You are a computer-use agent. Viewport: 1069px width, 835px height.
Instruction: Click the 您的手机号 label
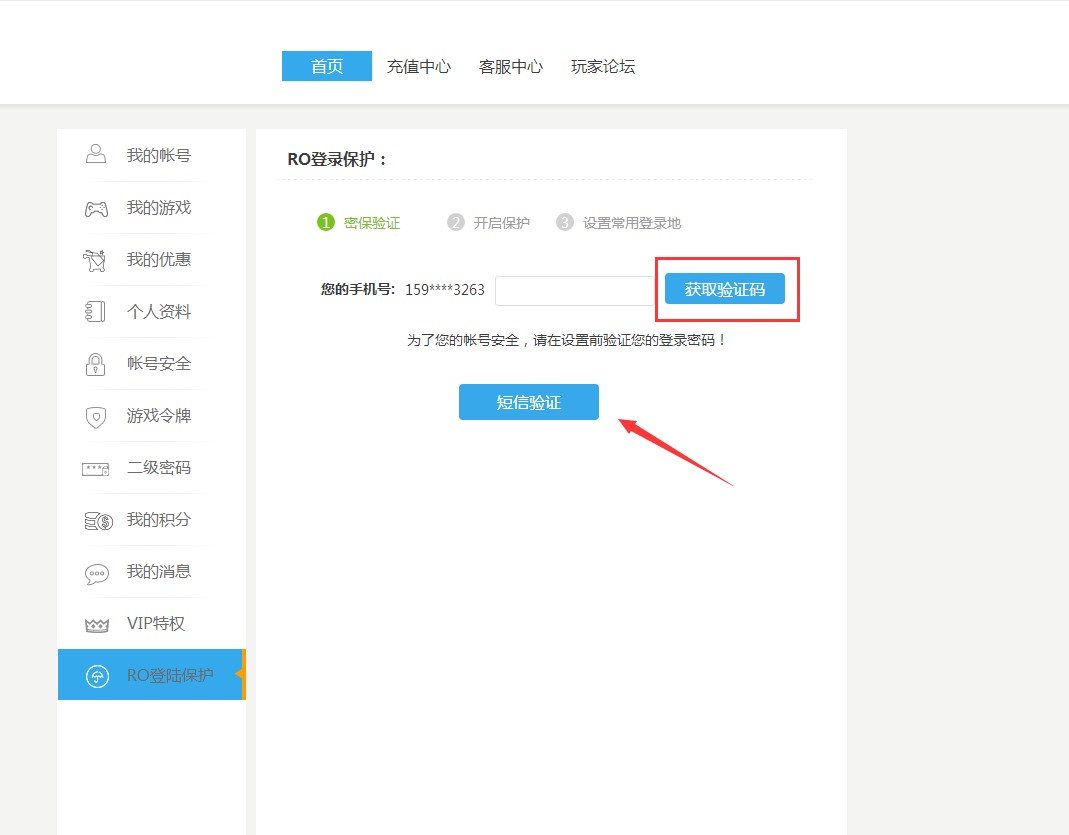tap(358, 289)
